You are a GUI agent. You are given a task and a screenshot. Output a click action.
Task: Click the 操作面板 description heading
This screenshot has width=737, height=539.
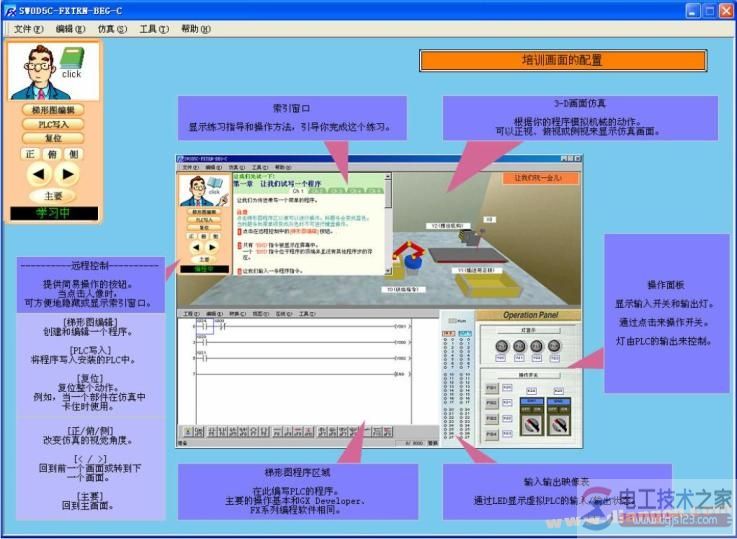(666, 285)
